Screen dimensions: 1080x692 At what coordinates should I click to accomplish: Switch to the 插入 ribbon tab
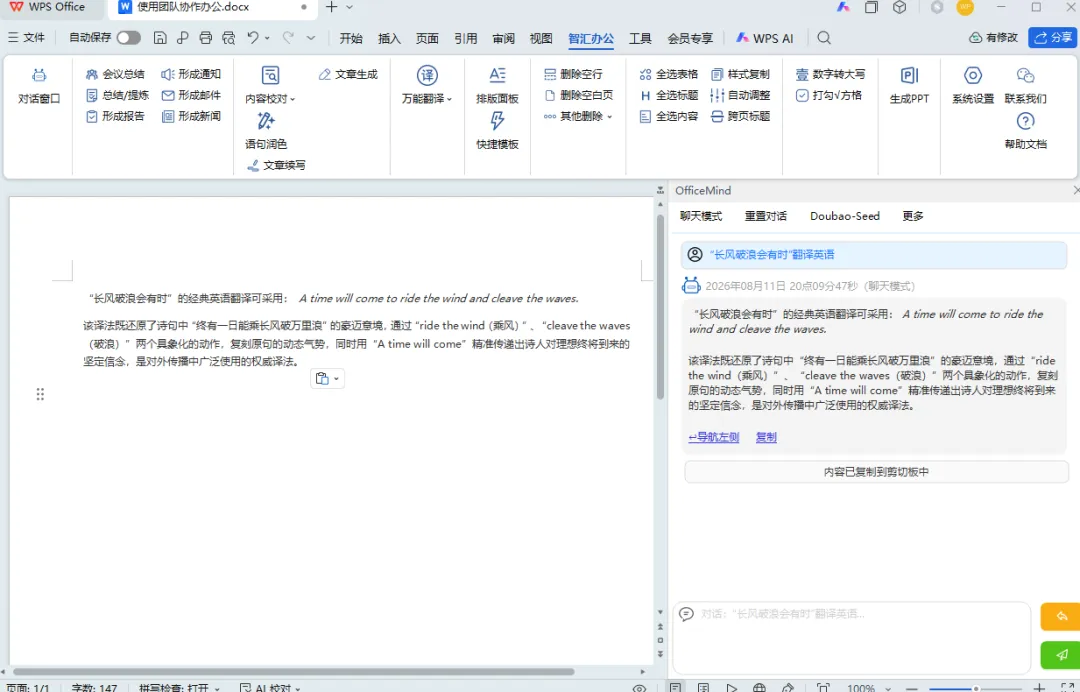(389, 39)
